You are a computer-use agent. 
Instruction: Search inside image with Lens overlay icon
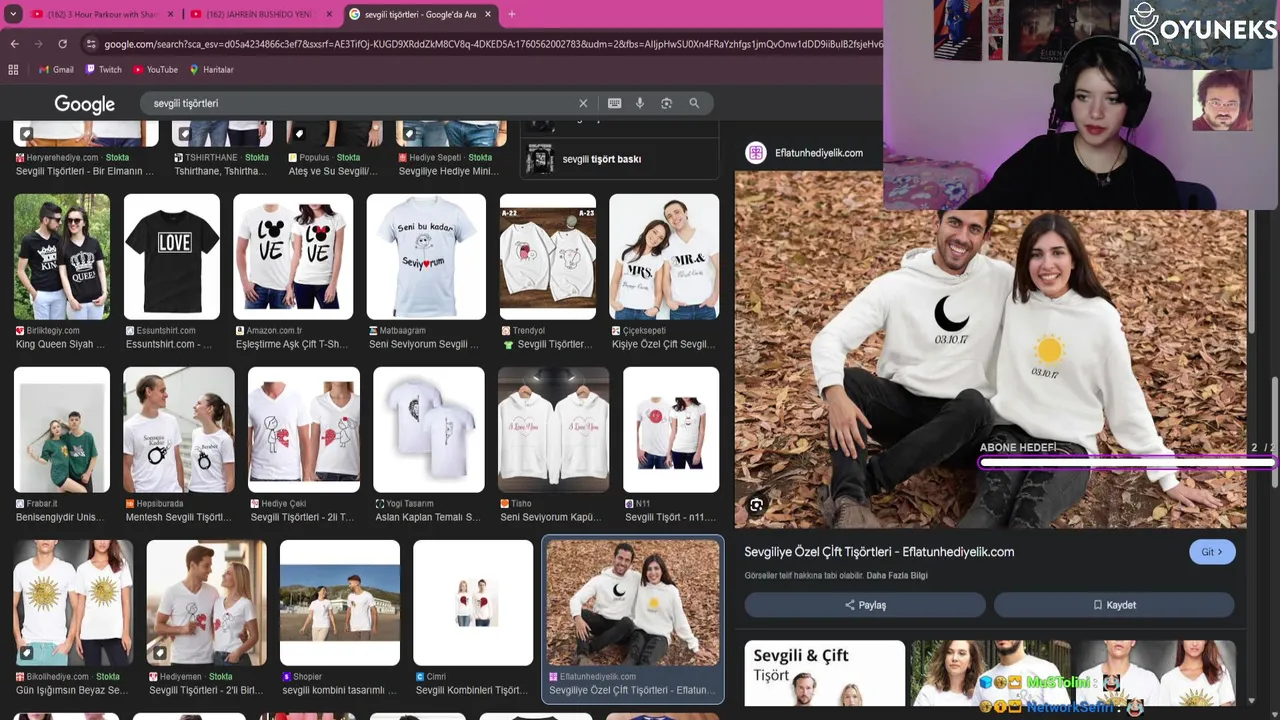pyautogui.click(x=757, y=506)
